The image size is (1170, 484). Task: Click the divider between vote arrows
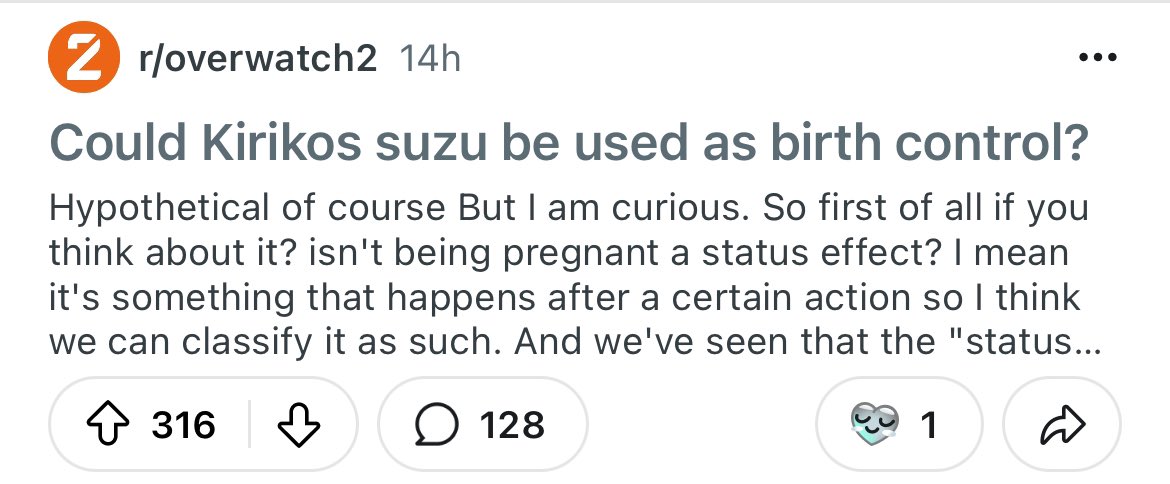(x=249, y=425)
